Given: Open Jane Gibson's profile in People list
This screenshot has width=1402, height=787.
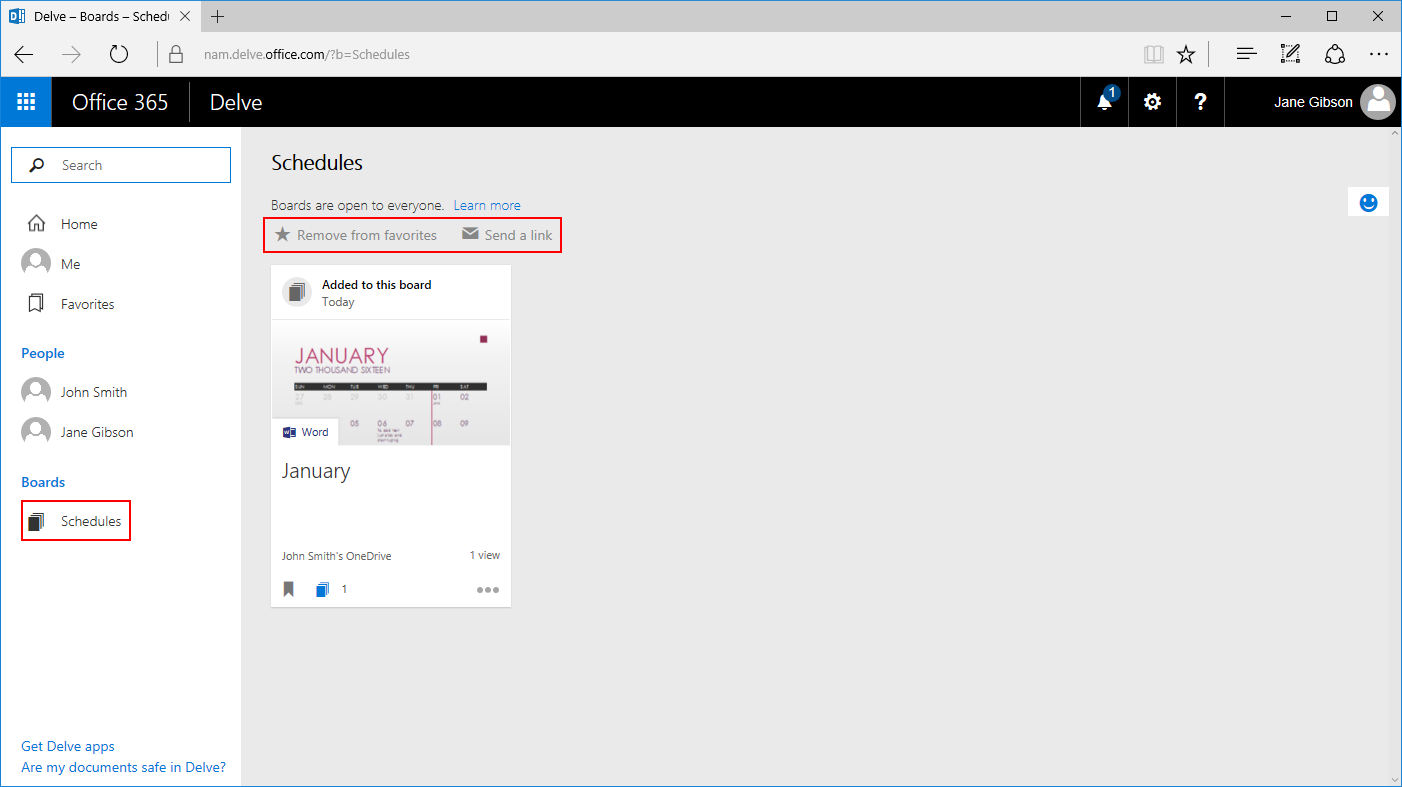Looking at the screenshot, I should (79, 432).
